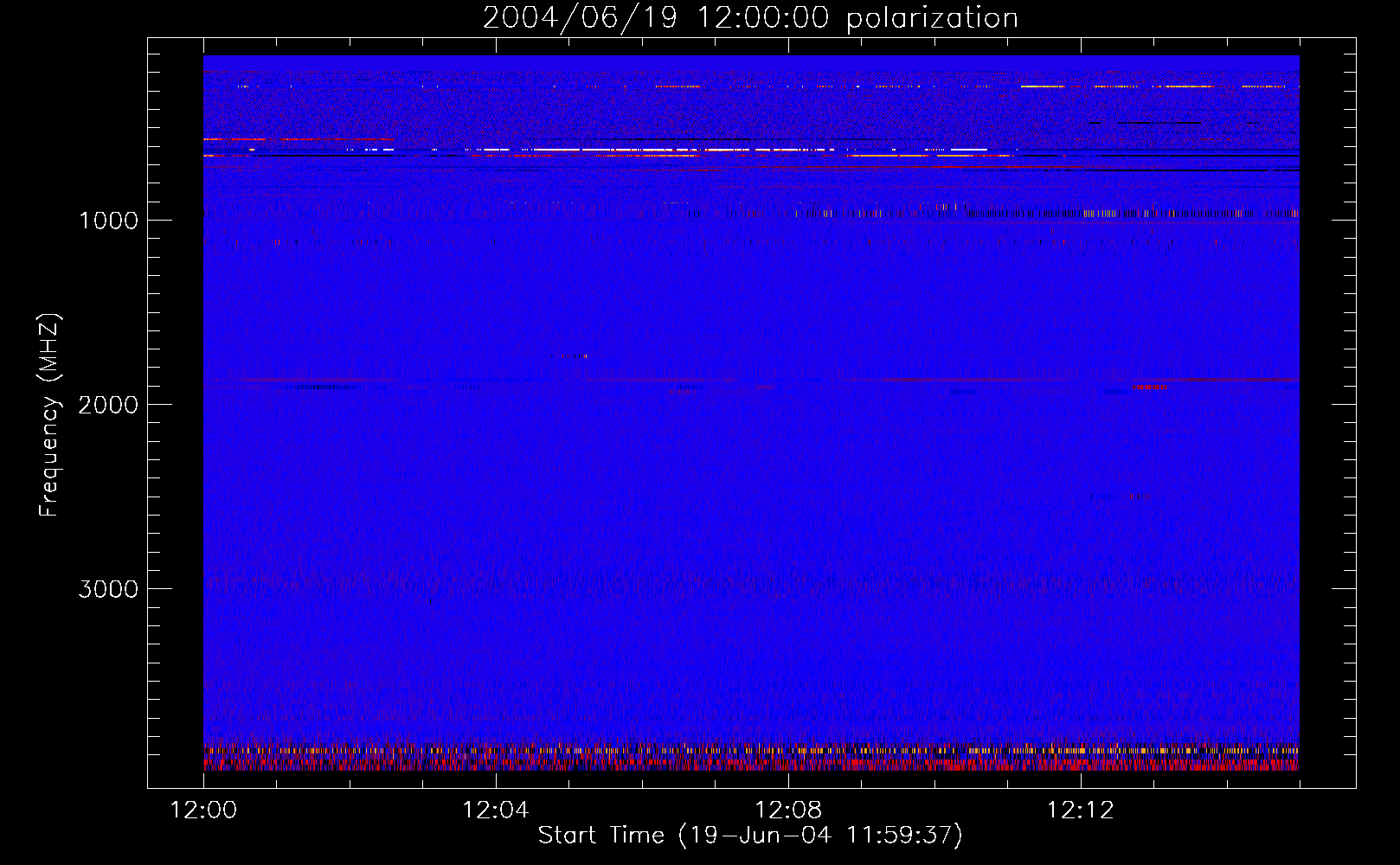
Task: Click the plot title '2004/06/19 12:00:00 polarization'
Action: point(750,18)
